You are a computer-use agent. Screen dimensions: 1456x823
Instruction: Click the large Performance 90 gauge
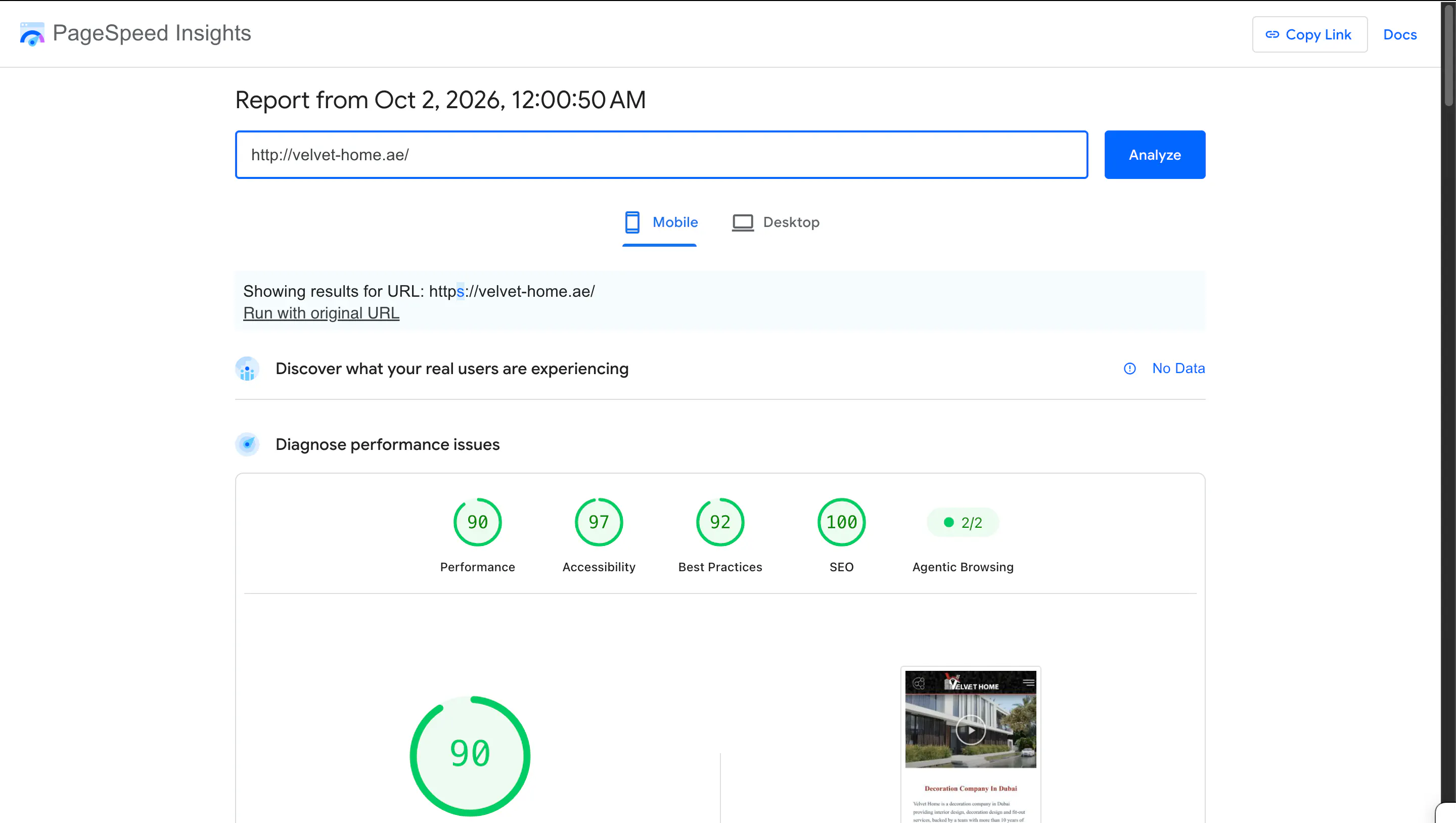[x=470, y=756]
